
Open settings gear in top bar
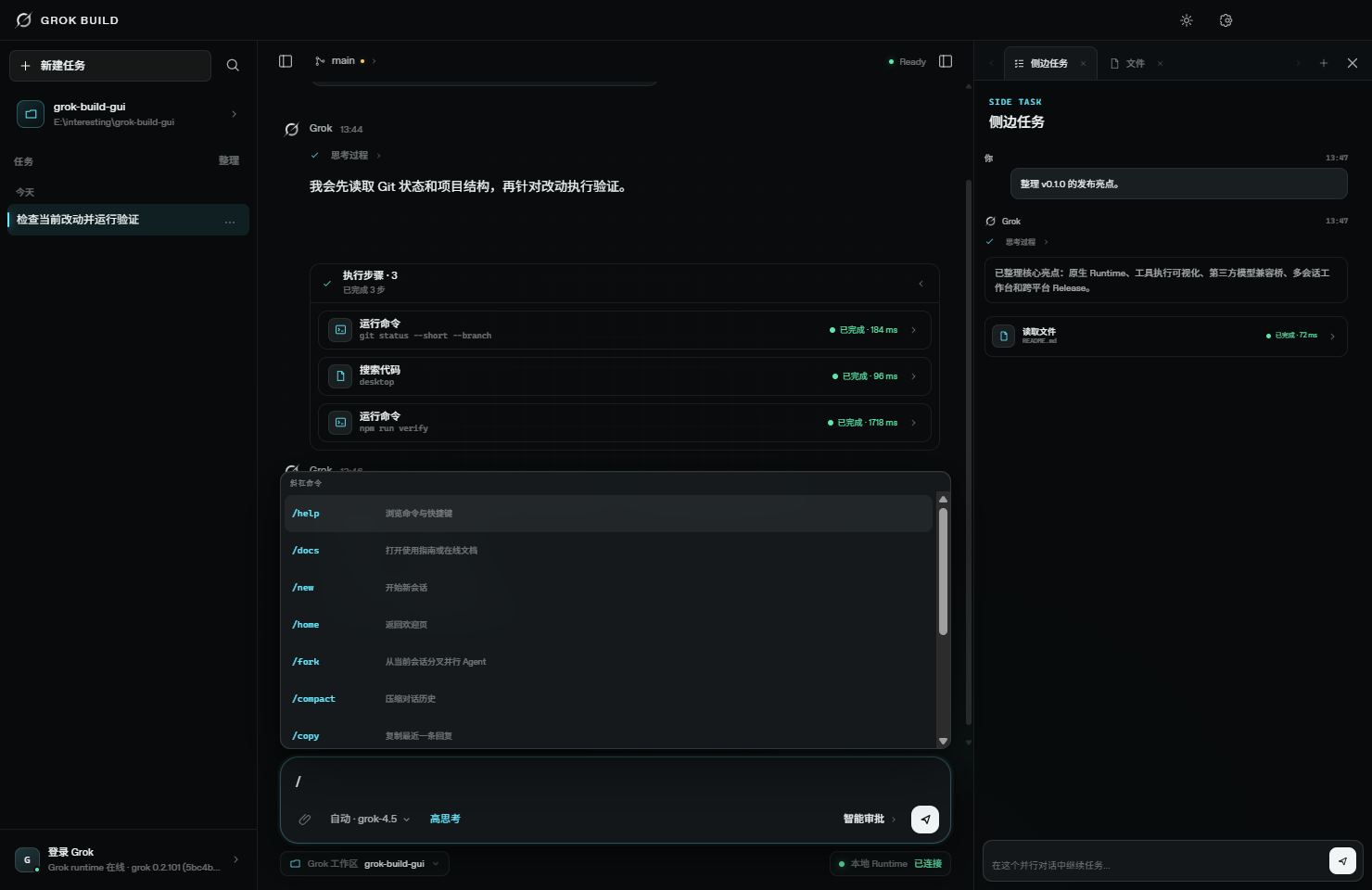[1226, 20]
